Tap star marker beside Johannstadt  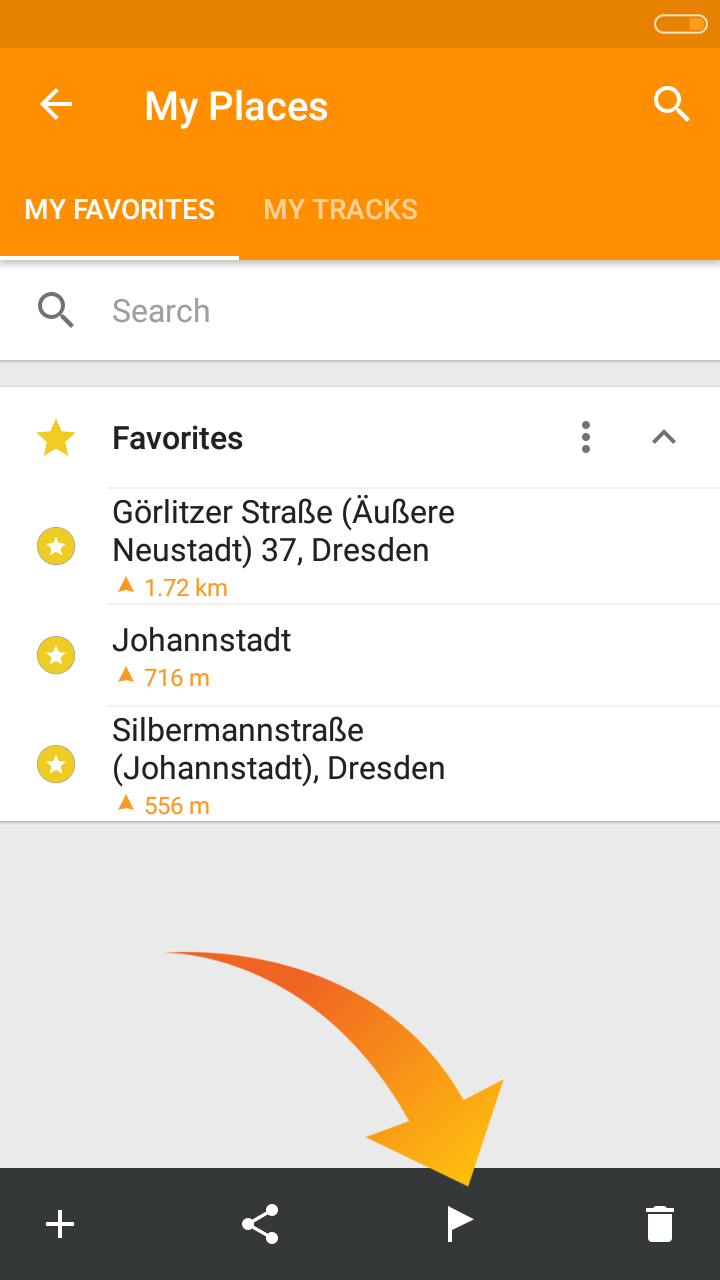pos(56,655)
